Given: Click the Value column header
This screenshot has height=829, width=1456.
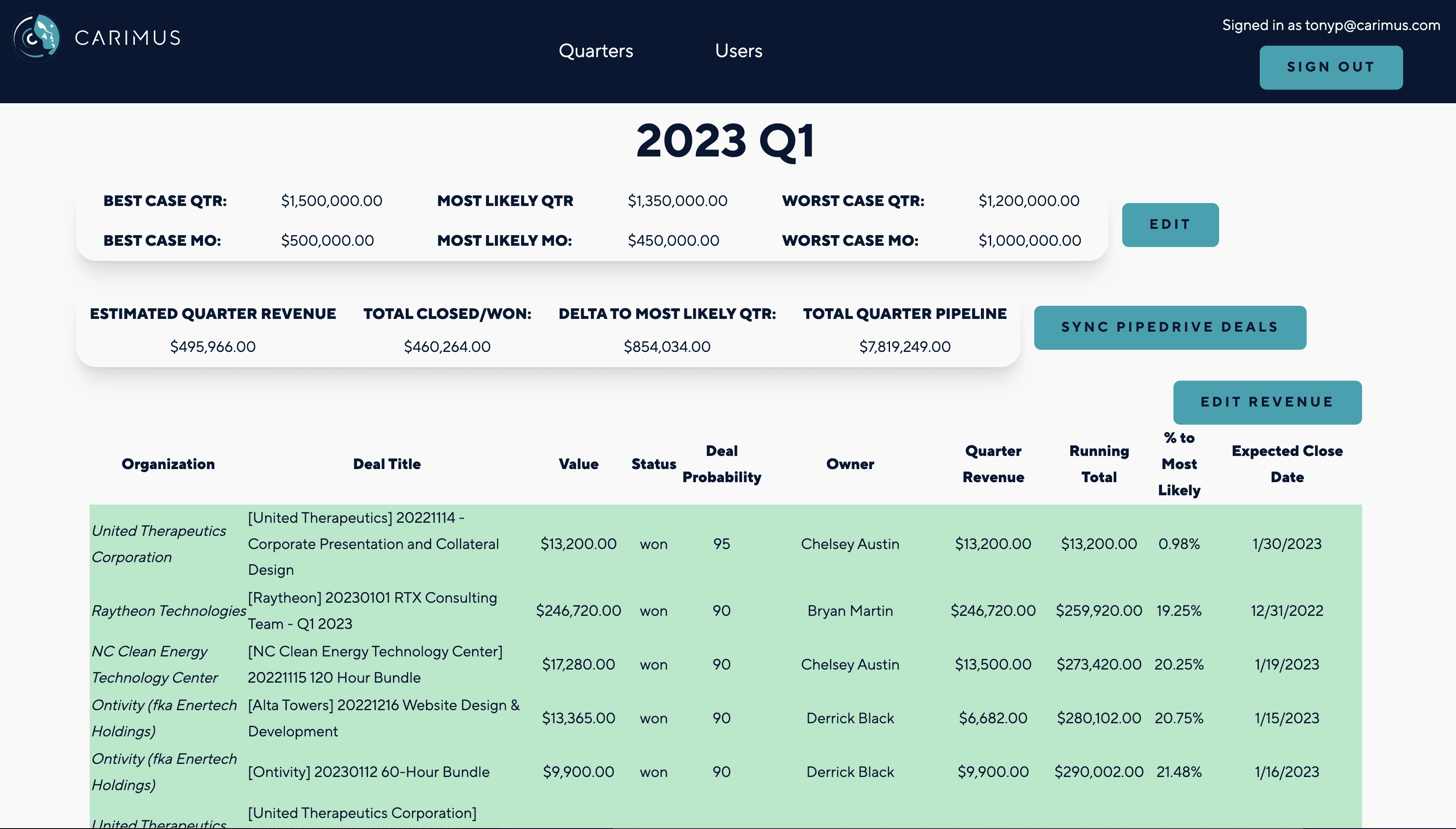Looking at the screenshot, I should pos(579,464).
